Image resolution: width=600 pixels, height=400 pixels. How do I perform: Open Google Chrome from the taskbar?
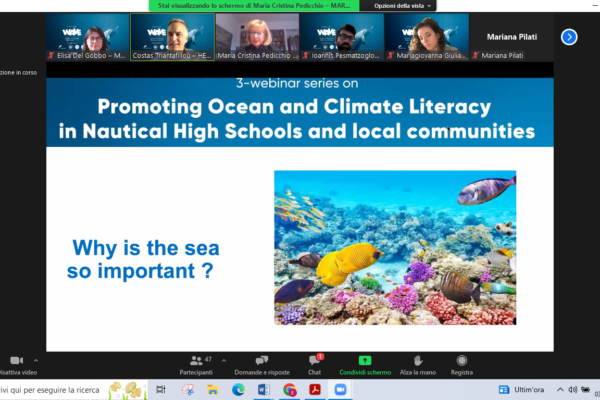point(290,390)
